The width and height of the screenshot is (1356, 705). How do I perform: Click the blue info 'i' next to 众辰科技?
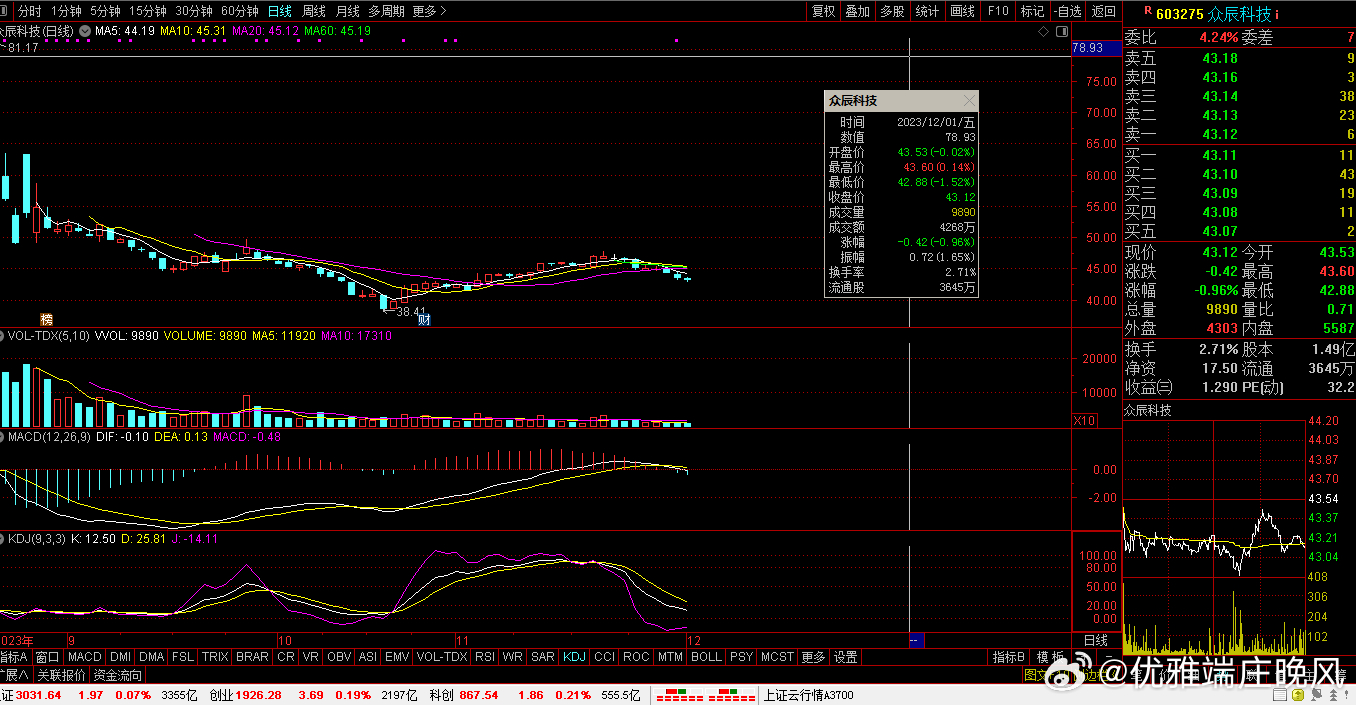1276,14
